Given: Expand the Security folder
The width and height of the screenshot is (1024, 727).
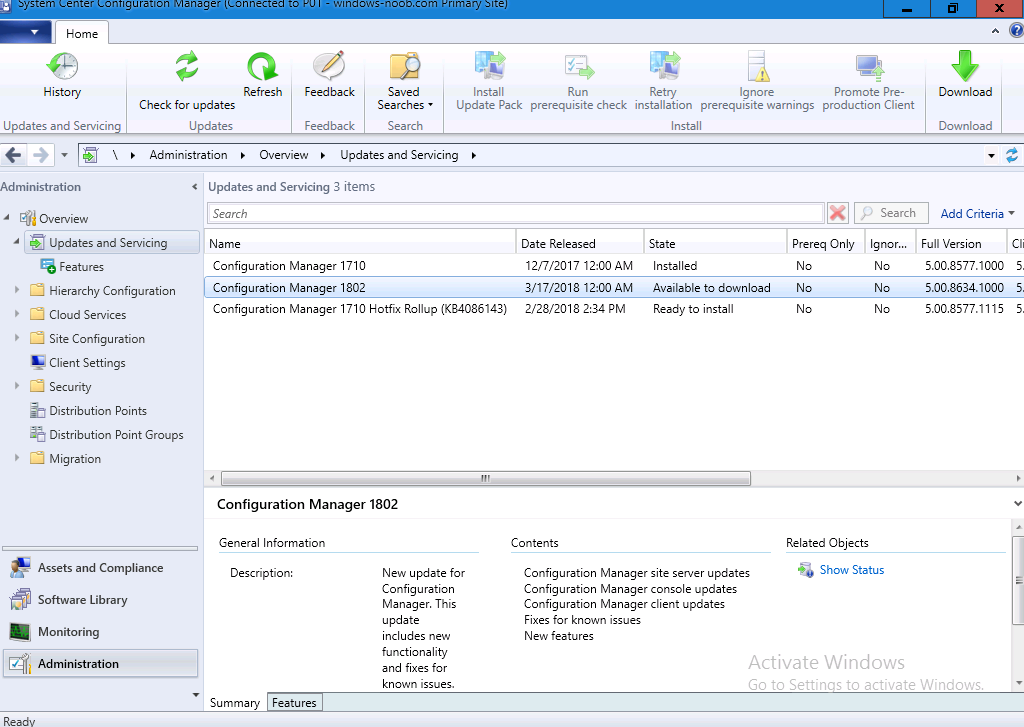Looking at the screenshot, I should point(16,386).
